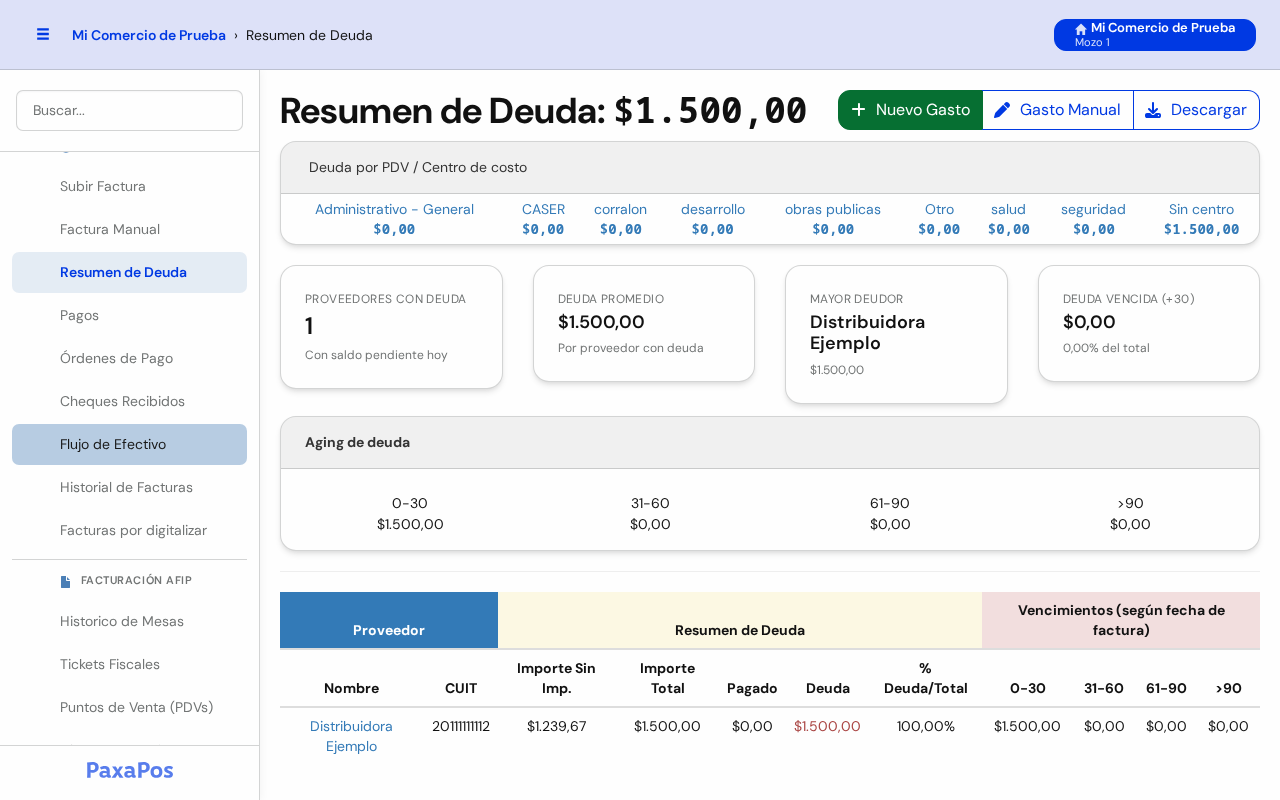Screen dimensions: 1280x800
Task: Open Órdenes de Pago
Action: (129, 358)
